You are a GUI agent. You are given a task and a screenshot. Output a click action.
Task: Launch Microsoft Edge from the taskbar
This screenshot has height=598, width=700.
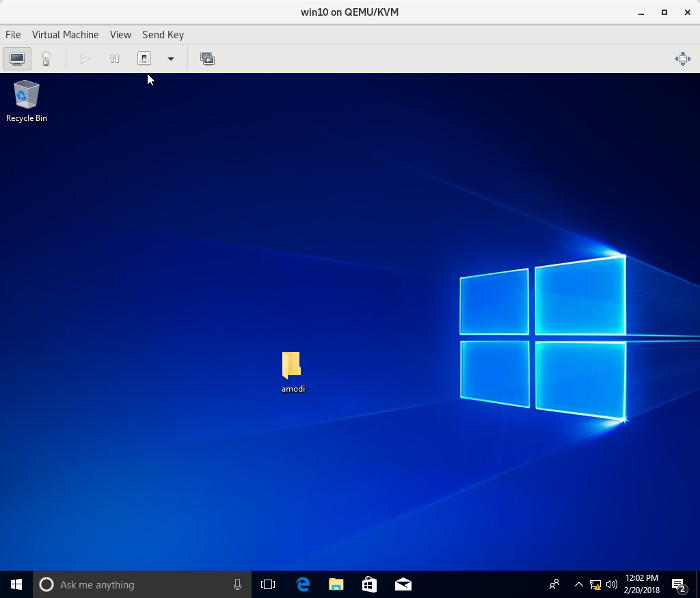pos(303,584)
